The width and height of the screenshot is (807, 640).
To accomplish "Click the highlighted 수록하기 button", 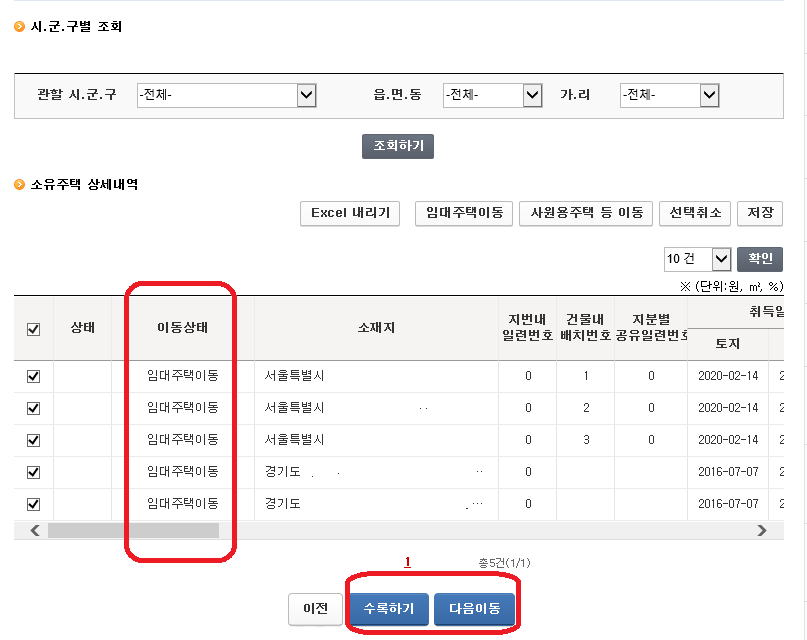I will pos(388,609).
